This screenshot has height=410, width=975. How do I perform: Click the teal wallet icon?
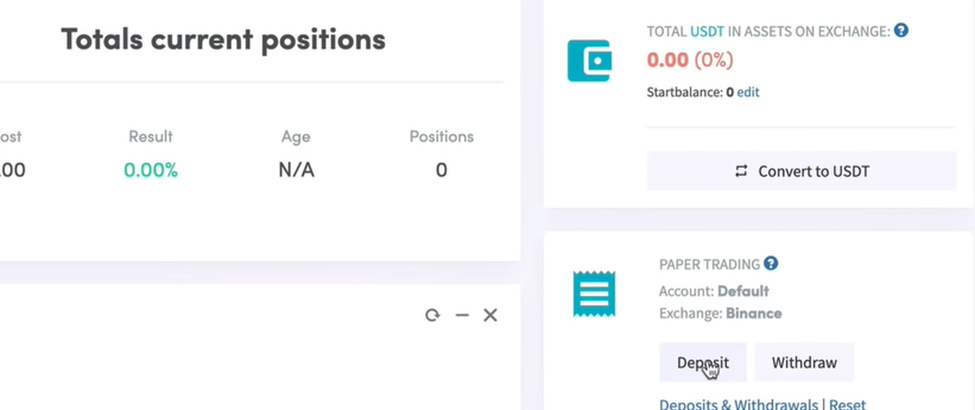click(x=589, y=61)
